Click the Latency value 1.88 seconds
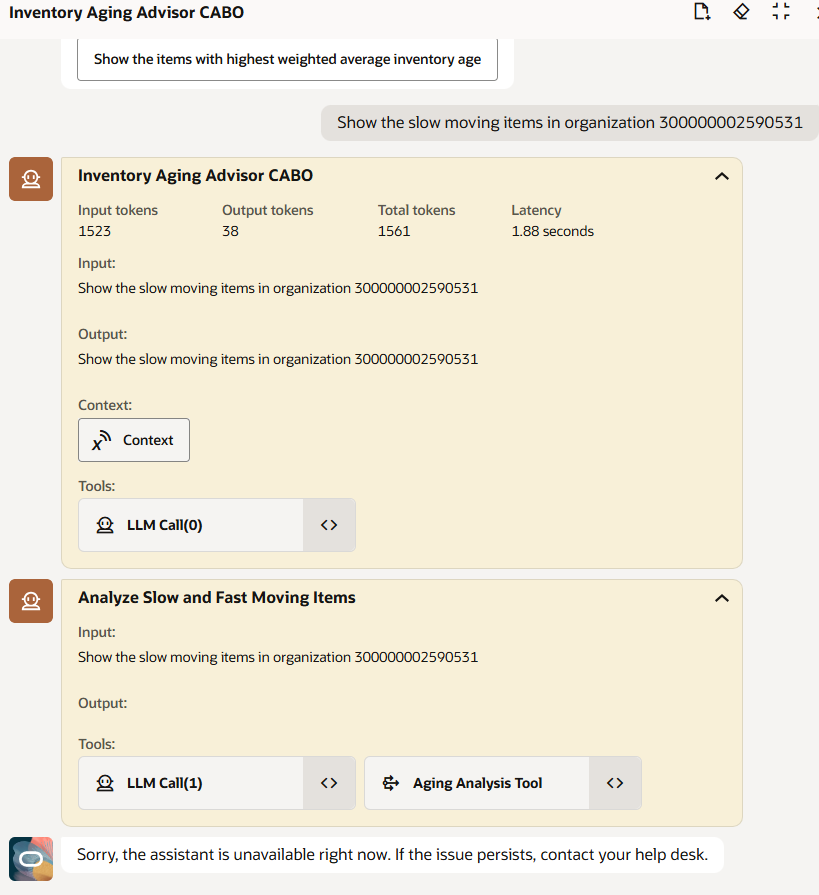Image resolution: width=819 pixels, height=895 pixels. pos(552,231)
